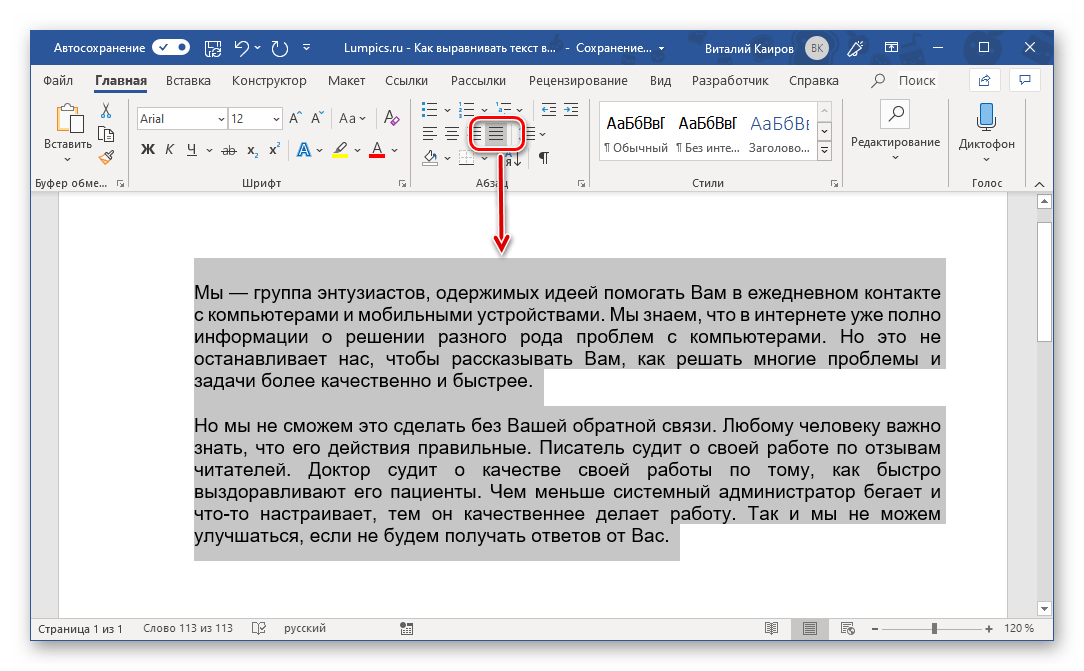Image resolution: width=1084 pixels, height=671 pixels.
Task: Apply the Обычный style
Action: tap(635, 133)
